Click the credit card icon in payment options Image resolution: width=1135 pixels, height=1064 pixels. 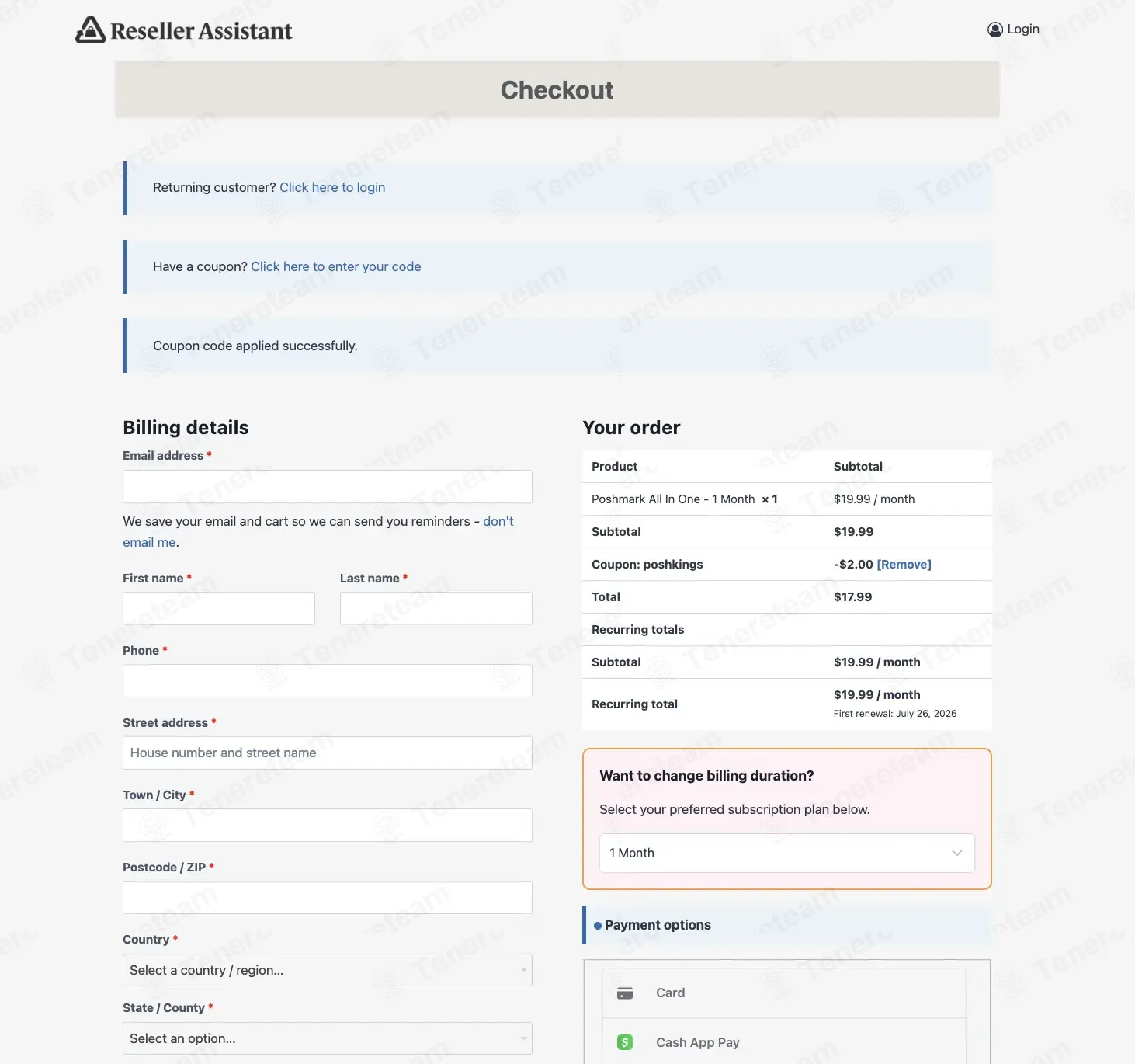coord(625,993)
